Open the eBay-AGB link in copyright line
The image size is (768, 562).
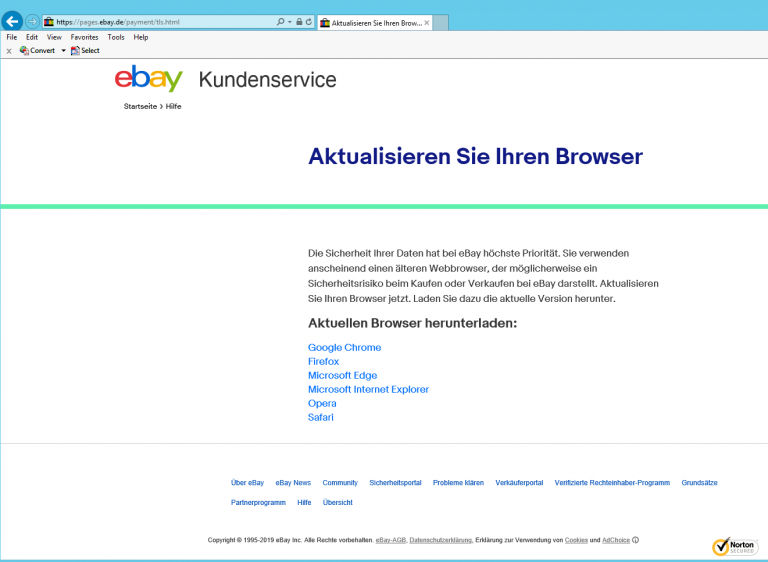pyautogui.click(x=391, y=540)
